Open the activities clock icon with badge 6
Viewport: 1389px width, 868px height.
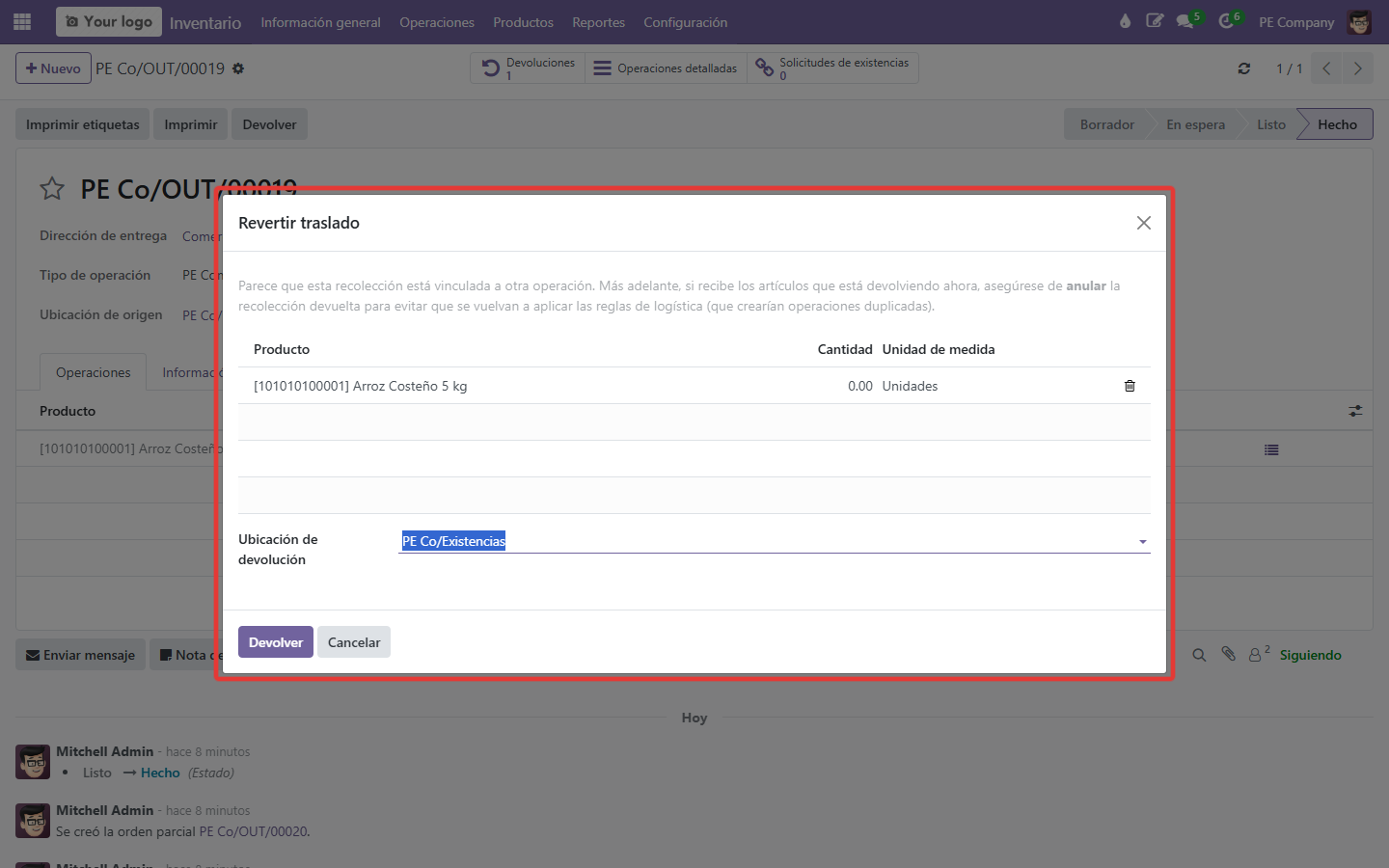tap(1227, 21)
